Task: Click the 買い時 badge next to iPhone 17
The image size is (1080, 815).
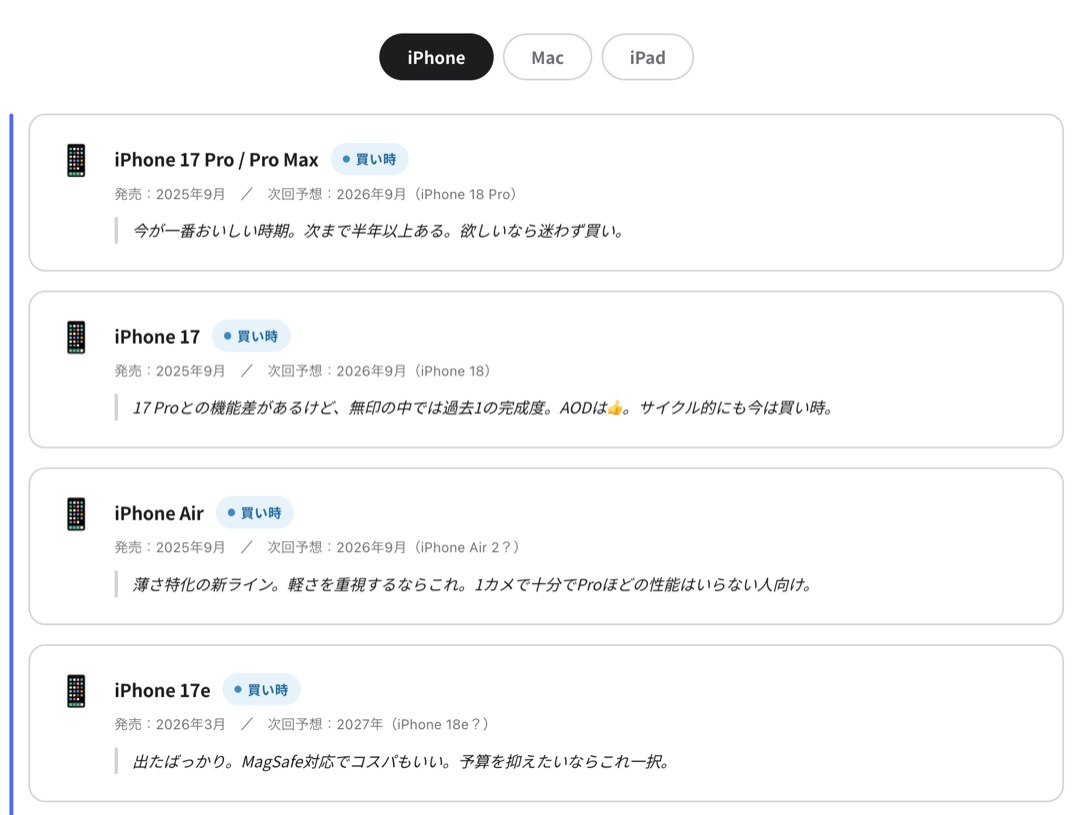Action: coord(251,336)
